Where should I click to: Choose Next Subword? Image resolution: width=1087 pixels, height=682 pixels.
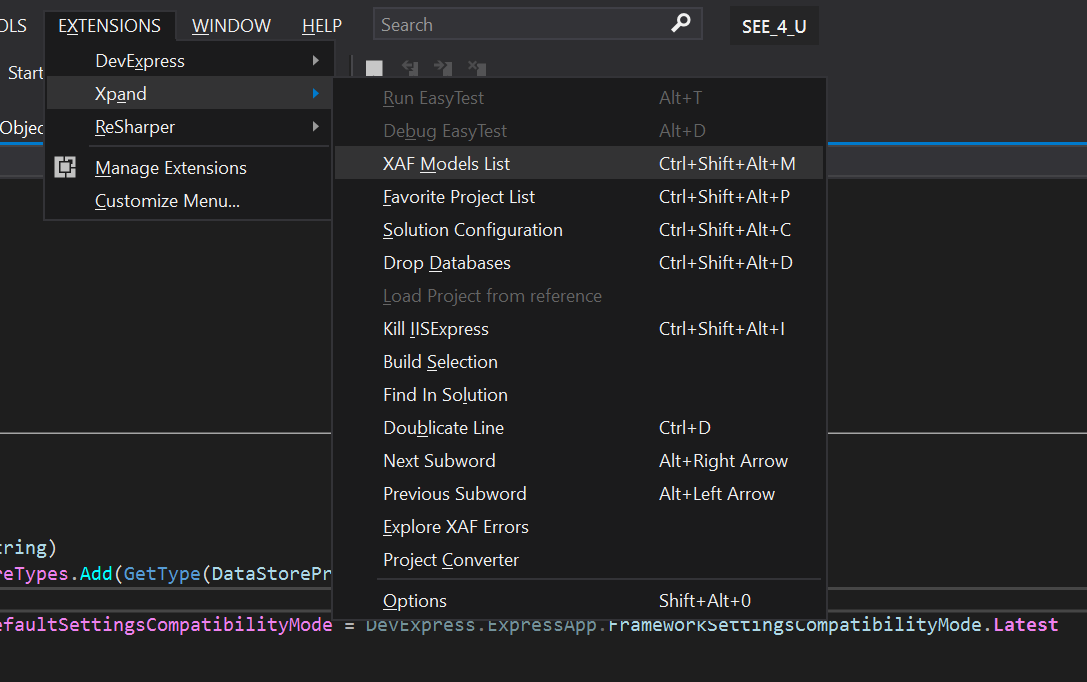tap(579, 460)
